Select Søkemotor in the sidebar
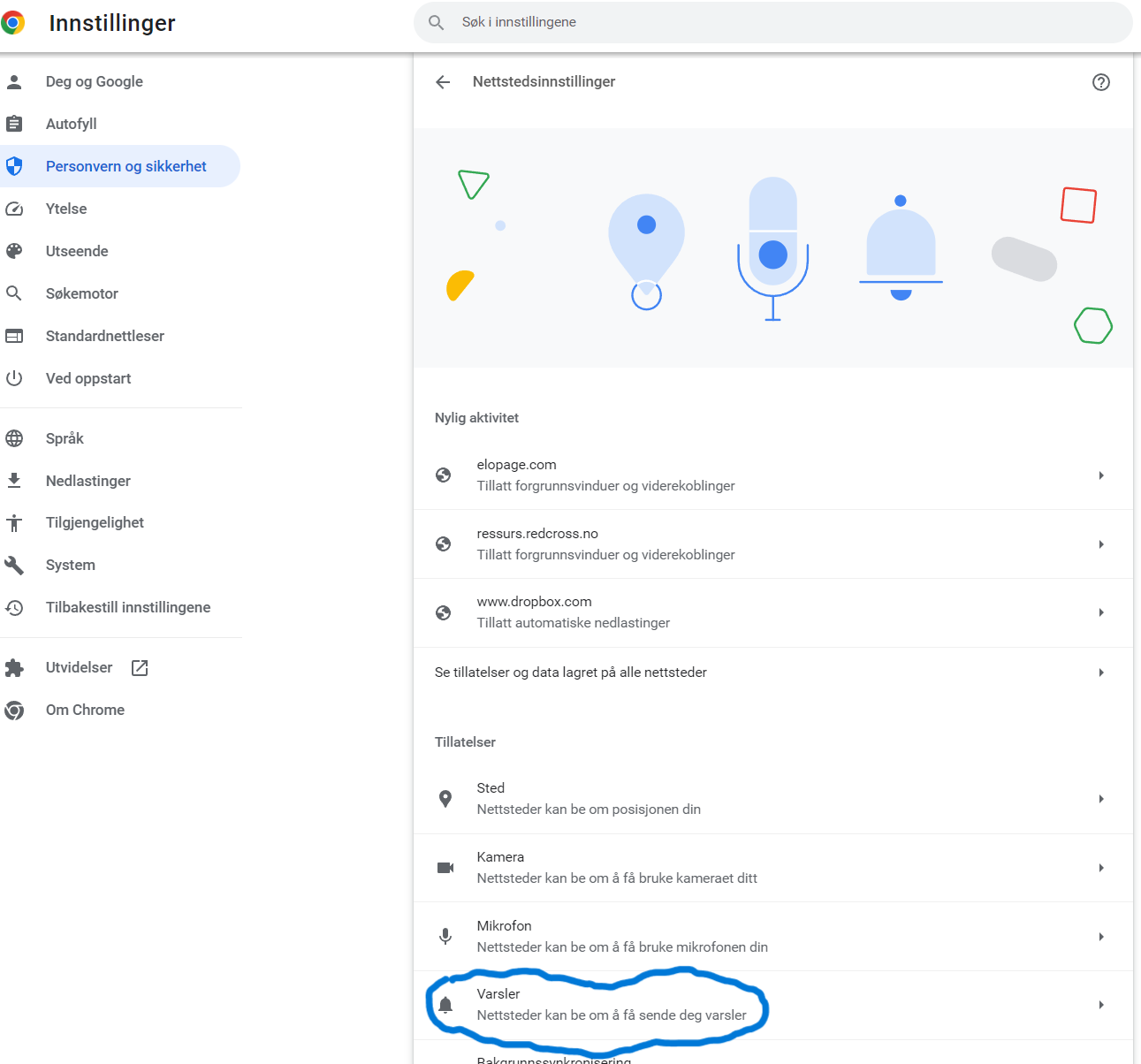The height and width of the screenshot is (1064, 1141). [x=82, y=293]
